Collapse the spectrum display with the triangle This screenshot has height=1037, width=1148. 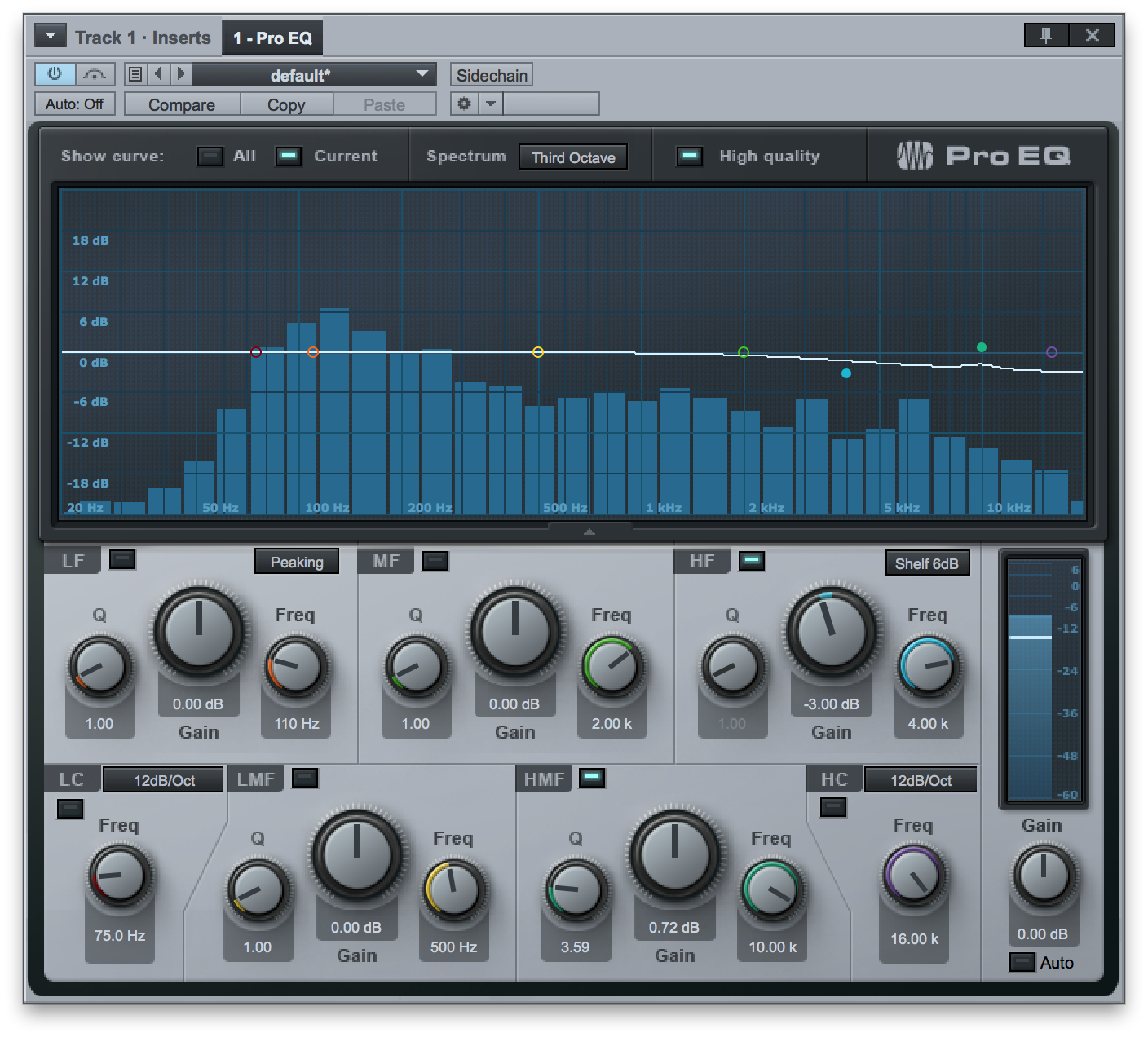pos(589,532)
